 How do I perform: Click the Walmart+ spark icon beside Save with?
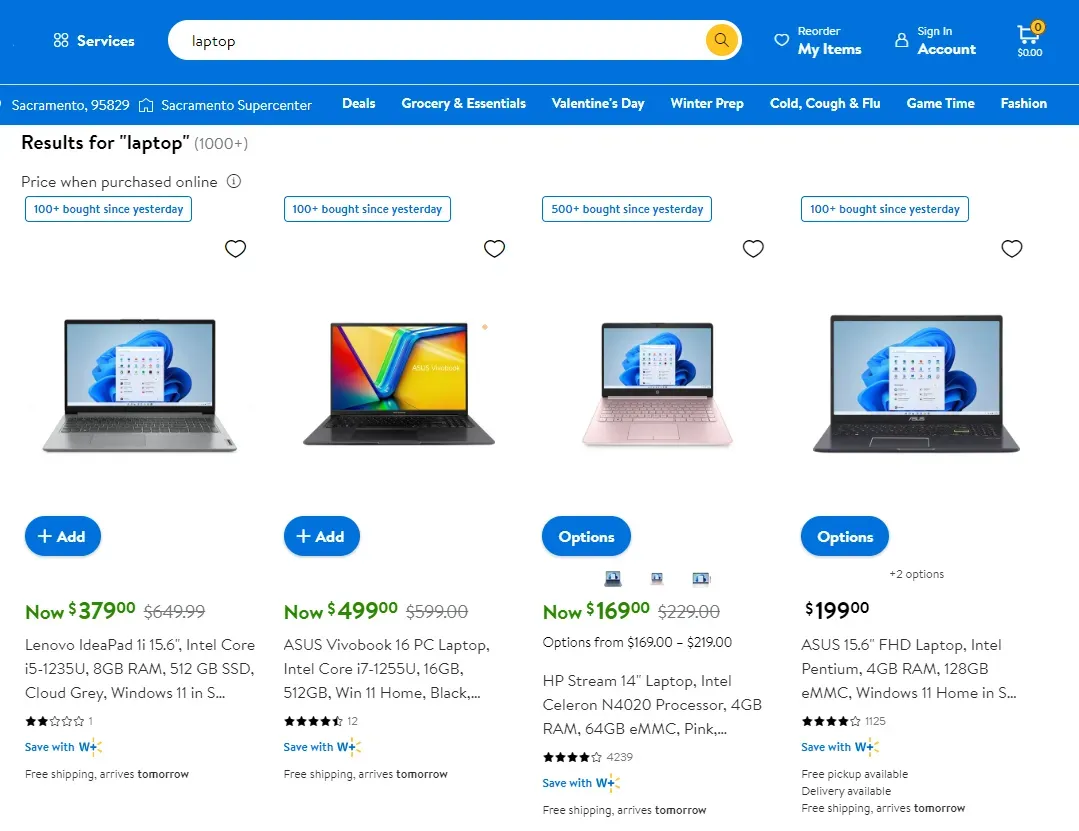[x=93, y=747]
